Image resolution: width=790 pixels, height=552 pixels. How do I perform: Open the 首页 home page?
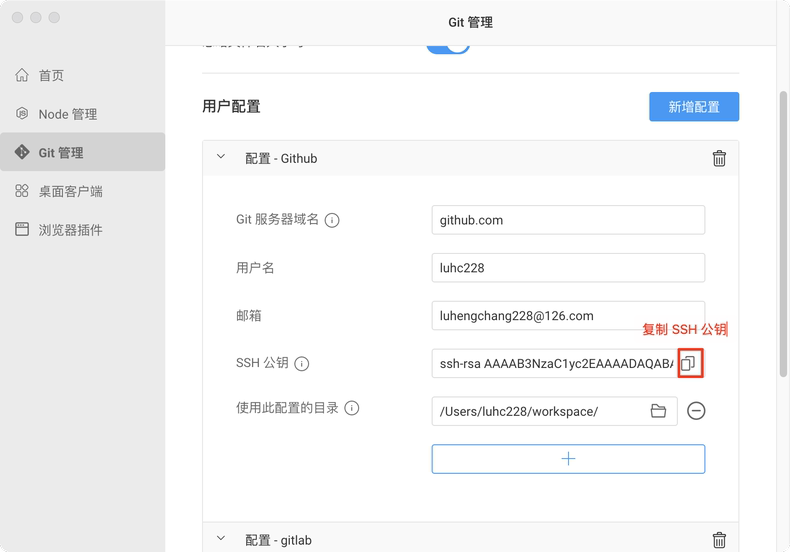pyautogui.click(x=82, y=76)
